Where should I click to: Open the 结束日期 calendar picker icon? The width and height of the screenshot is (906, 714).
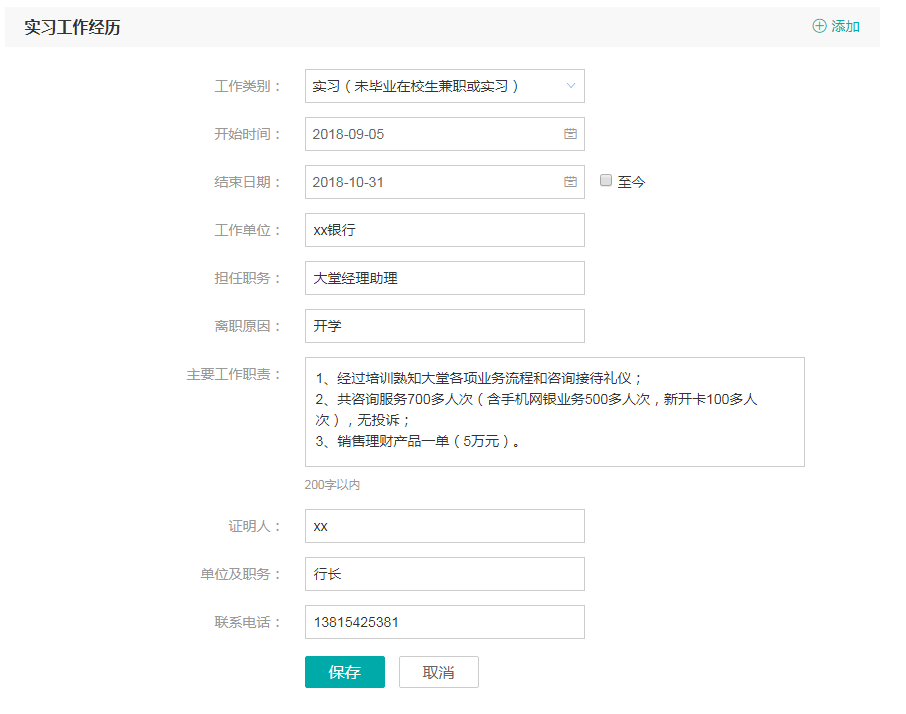[x=570, y=182]
